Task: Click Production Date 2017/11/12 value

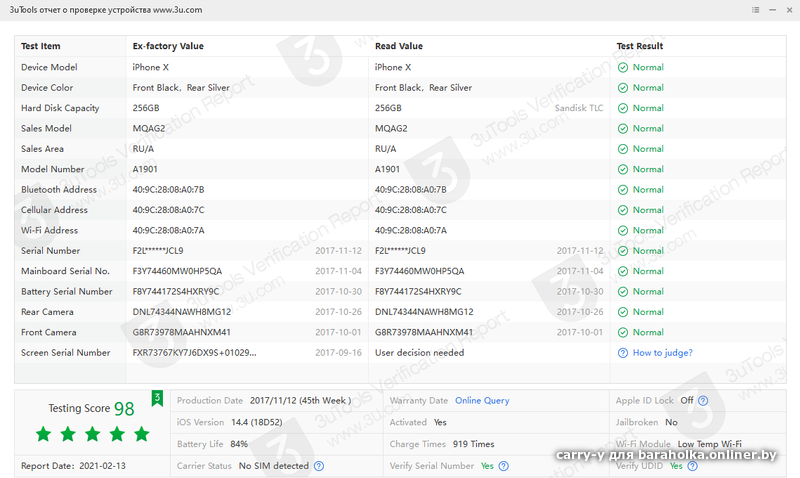Action: 301,400
